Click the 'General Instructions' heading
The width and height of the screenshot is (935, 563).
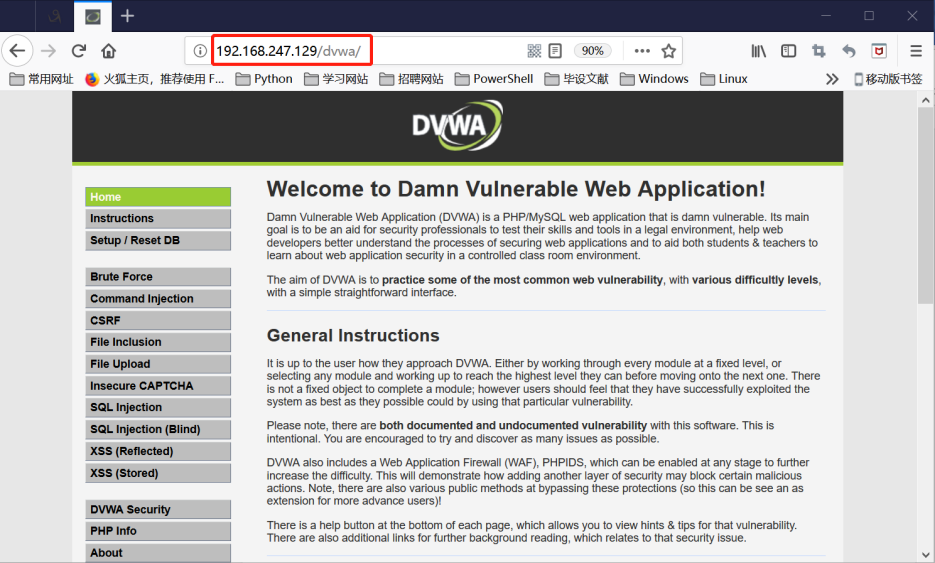point(353,336)
